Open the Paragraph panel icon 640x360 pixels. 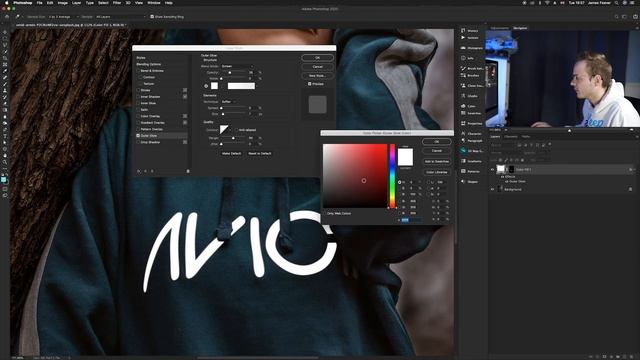click(463, 140)
